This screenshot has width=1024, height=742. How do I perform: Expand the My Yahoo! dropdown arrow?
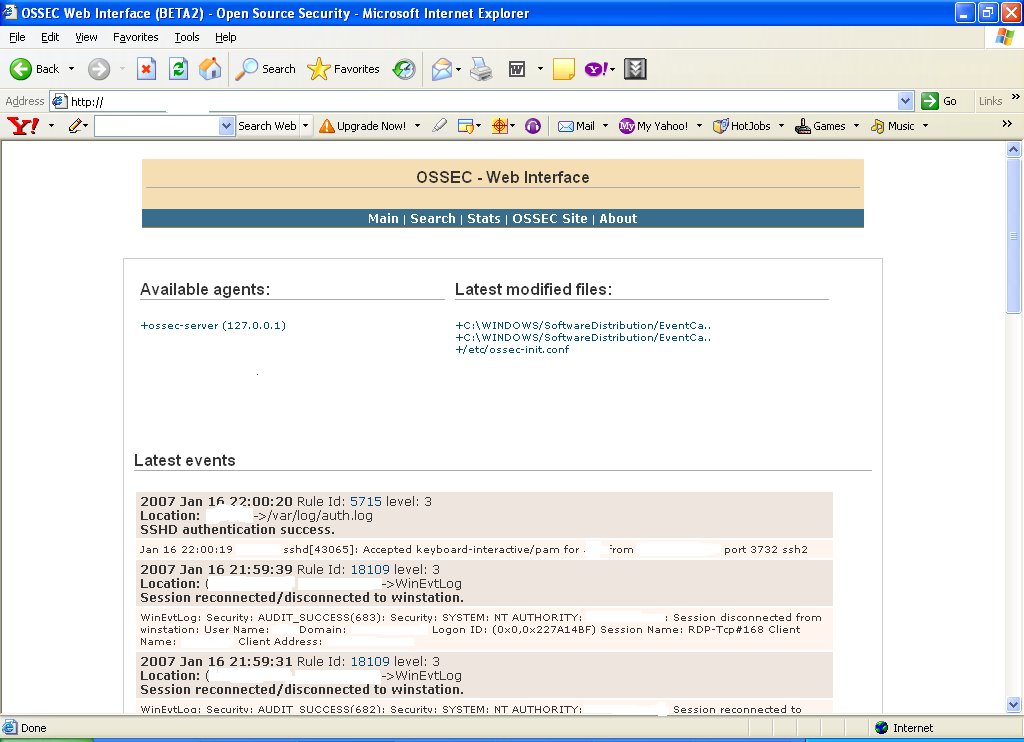pos(699,125)
